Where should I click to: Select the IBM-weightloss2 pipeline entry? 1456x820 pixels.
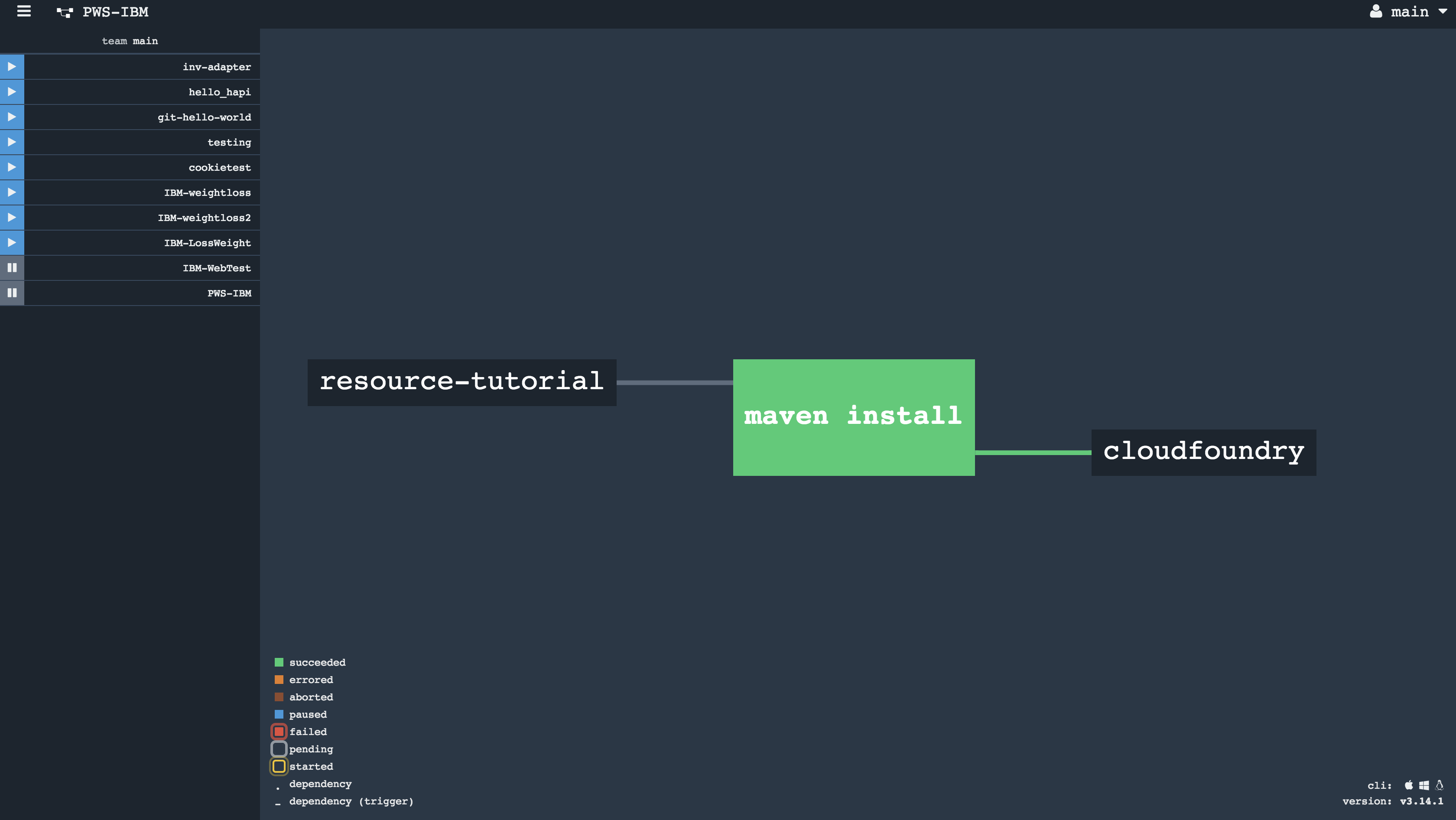[x=204, y=218]
